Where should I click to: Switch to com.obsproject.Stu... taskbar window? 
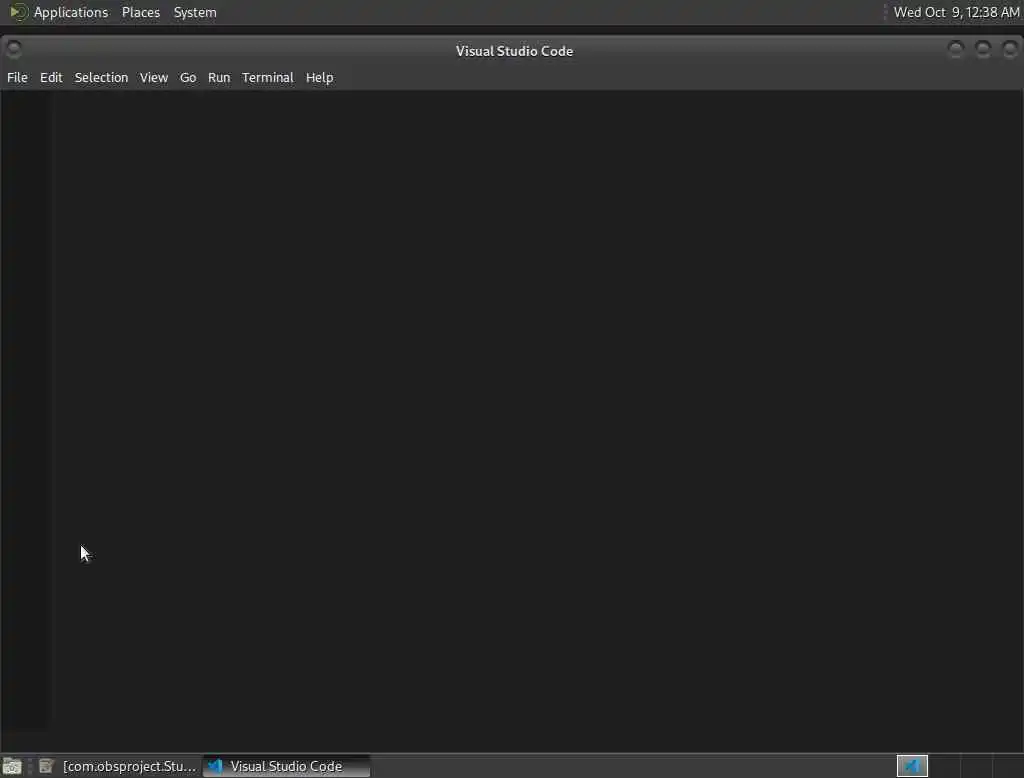pyautogui.click(x=118, y=766)
